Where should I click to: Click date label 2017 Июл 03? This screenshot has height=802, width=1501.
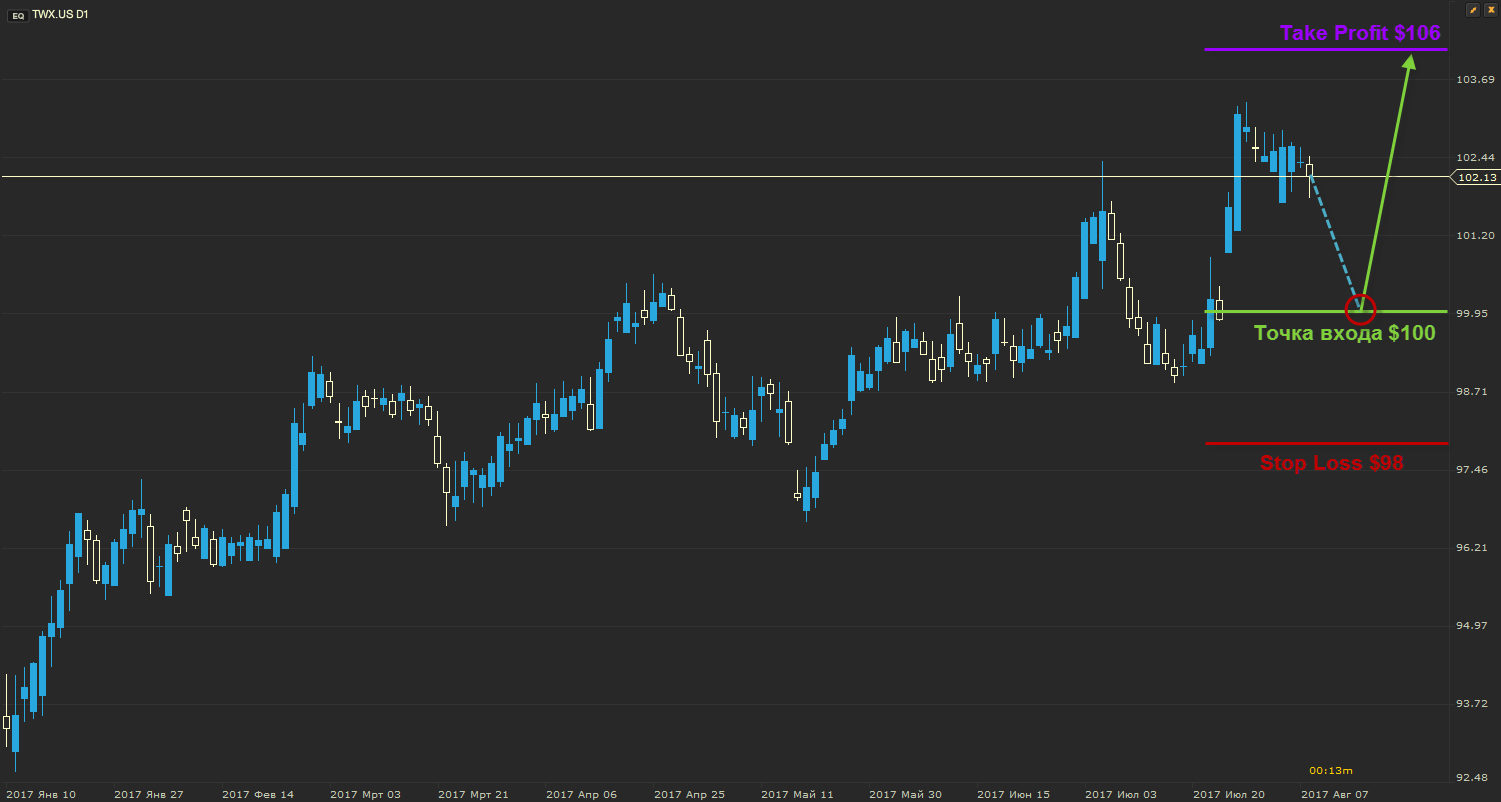pos(1121,794)
